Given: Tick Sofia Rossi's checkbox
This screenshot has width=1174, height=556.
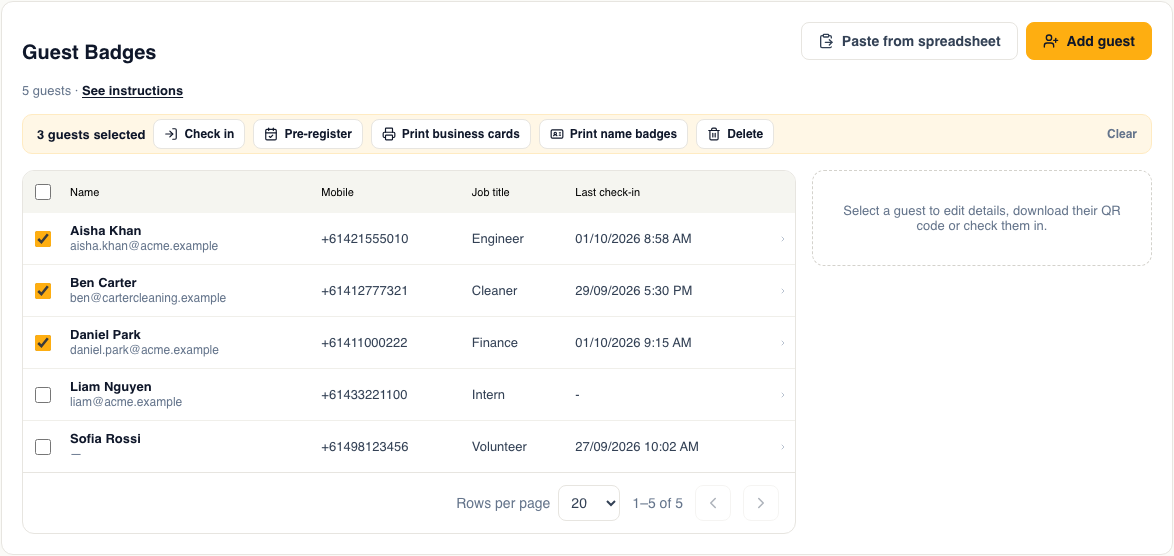Looking at the screenshot, I should (x=43, y=447).
